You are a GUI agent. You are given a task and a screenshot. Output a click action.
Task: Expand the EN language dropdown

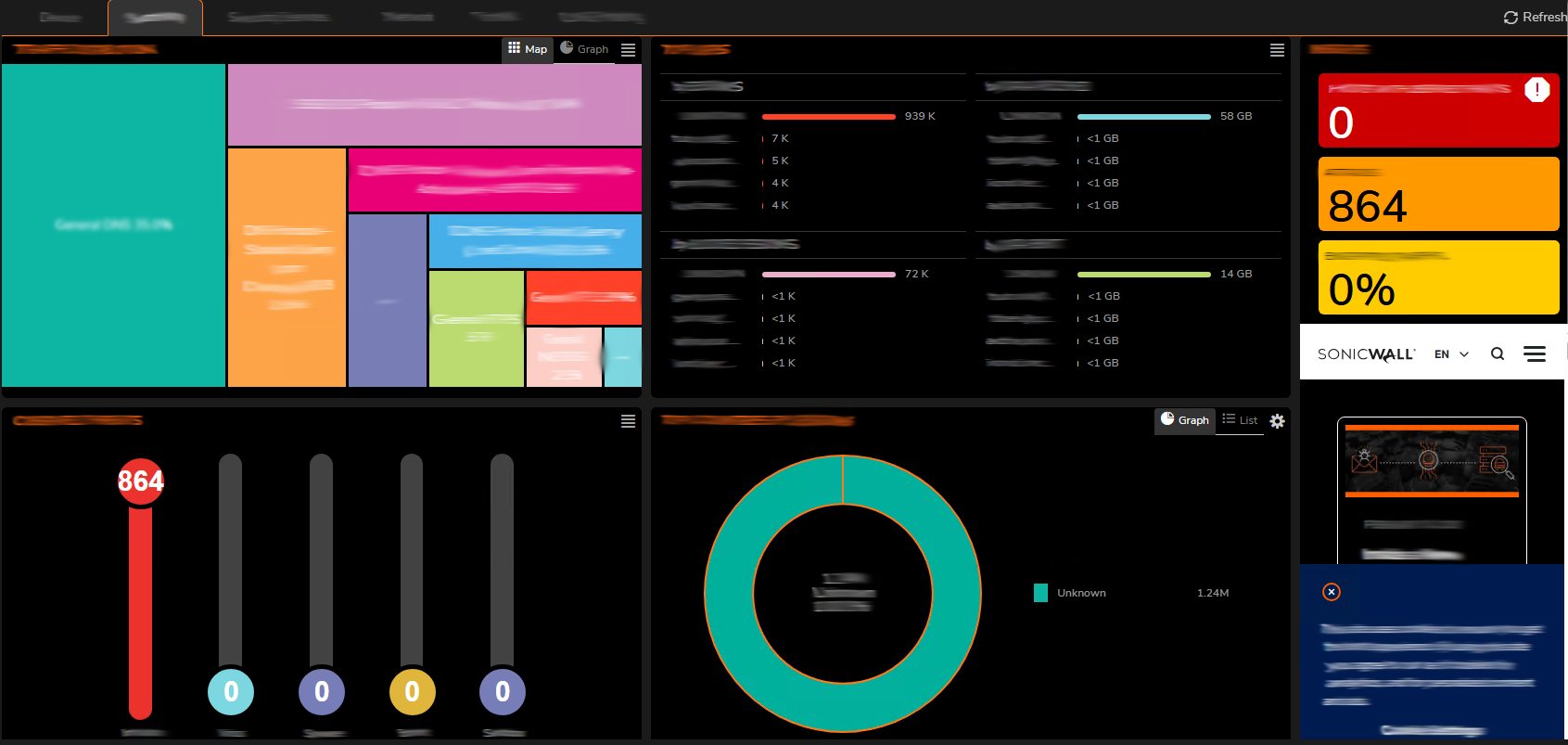click(x=1451, y=353)
